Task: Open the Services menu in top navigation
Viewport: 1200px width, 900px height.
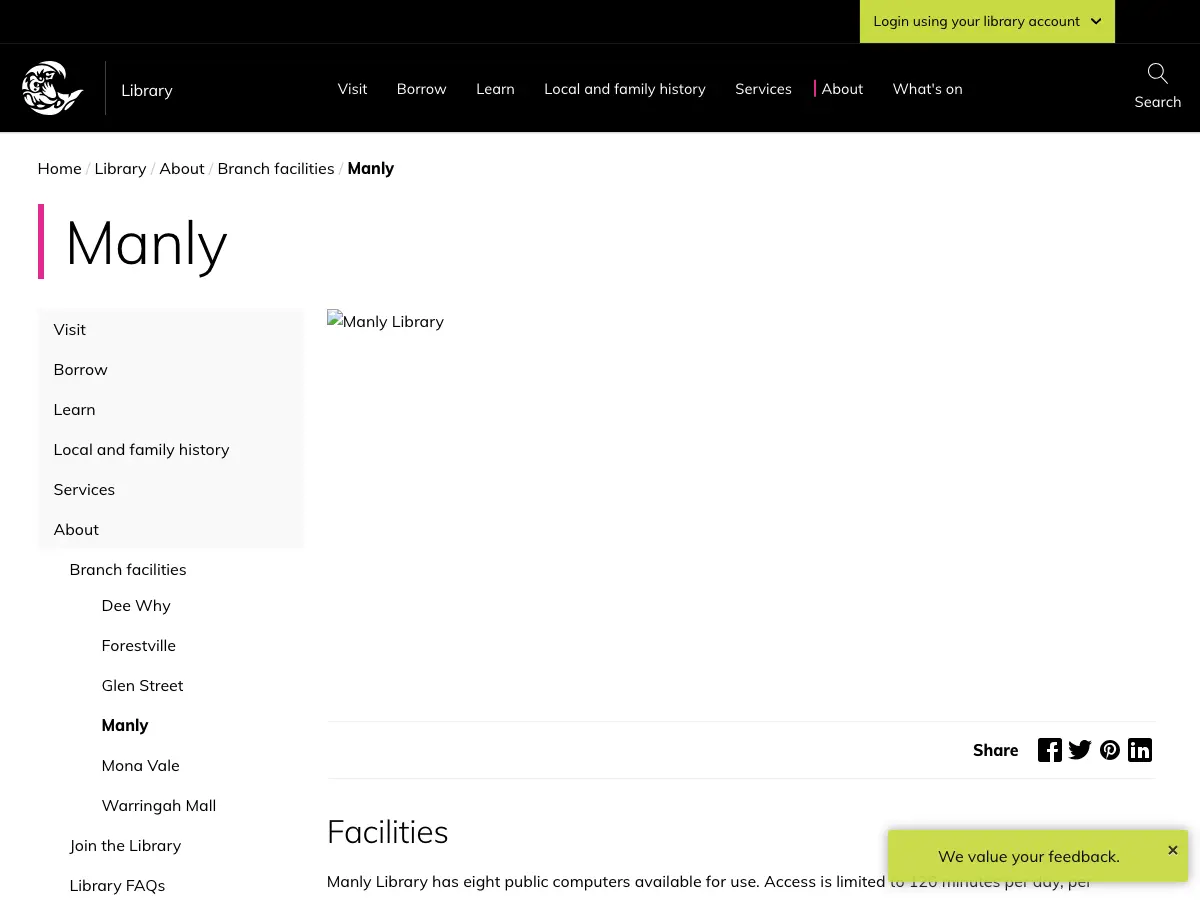Action: [763, 89]
